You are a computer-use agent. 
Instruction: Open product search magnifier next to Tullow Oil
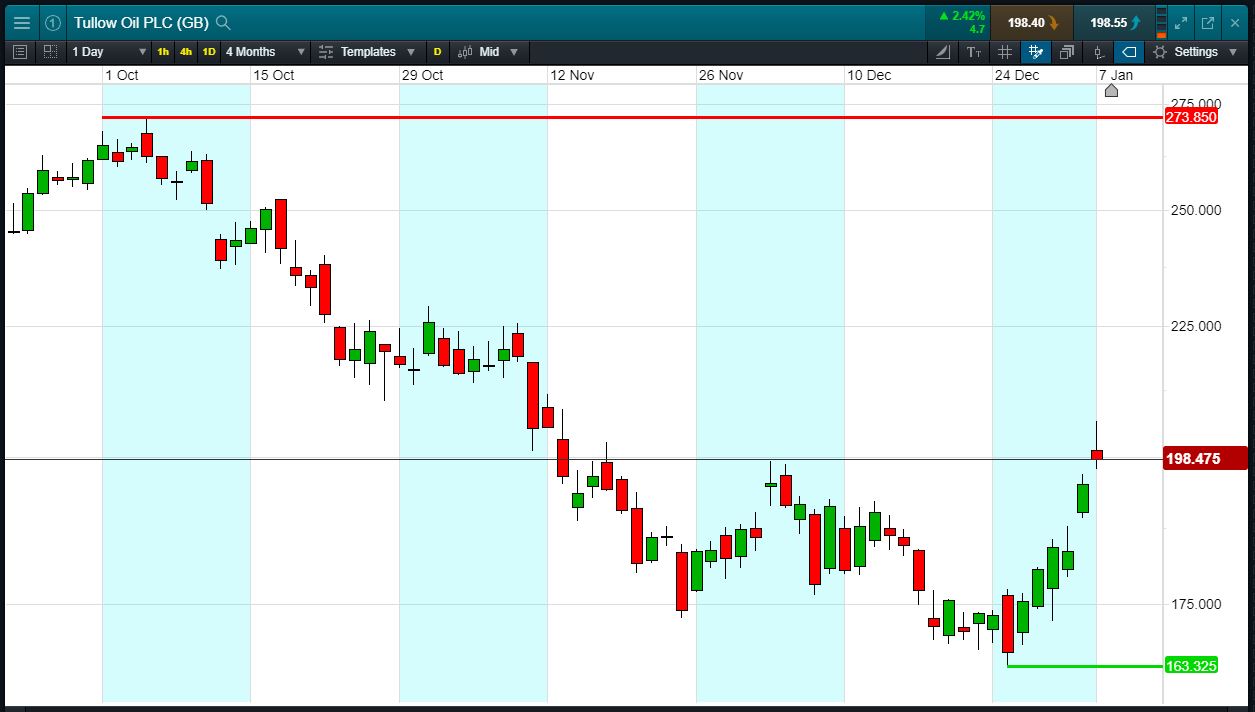223,23
